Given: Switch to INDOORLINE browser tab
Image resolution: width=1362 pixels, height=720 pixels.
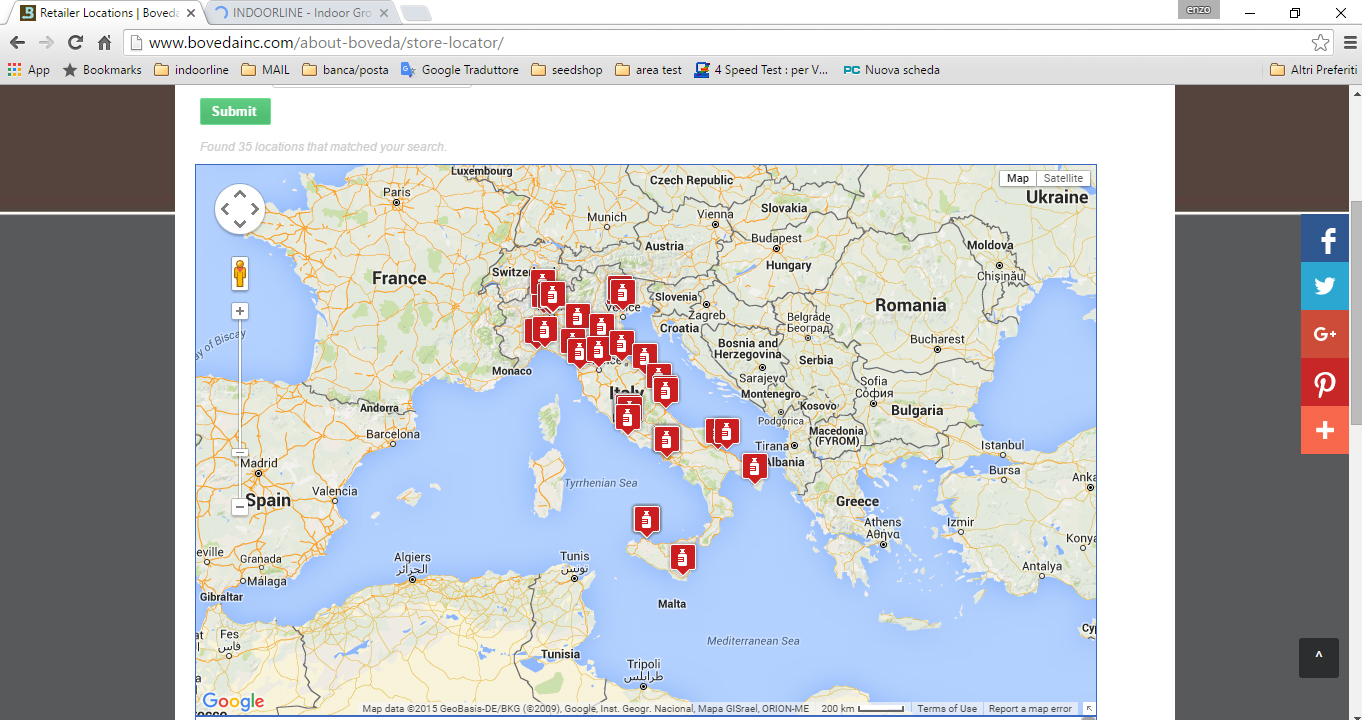Looking at the screenshot, I should (300, 13).
